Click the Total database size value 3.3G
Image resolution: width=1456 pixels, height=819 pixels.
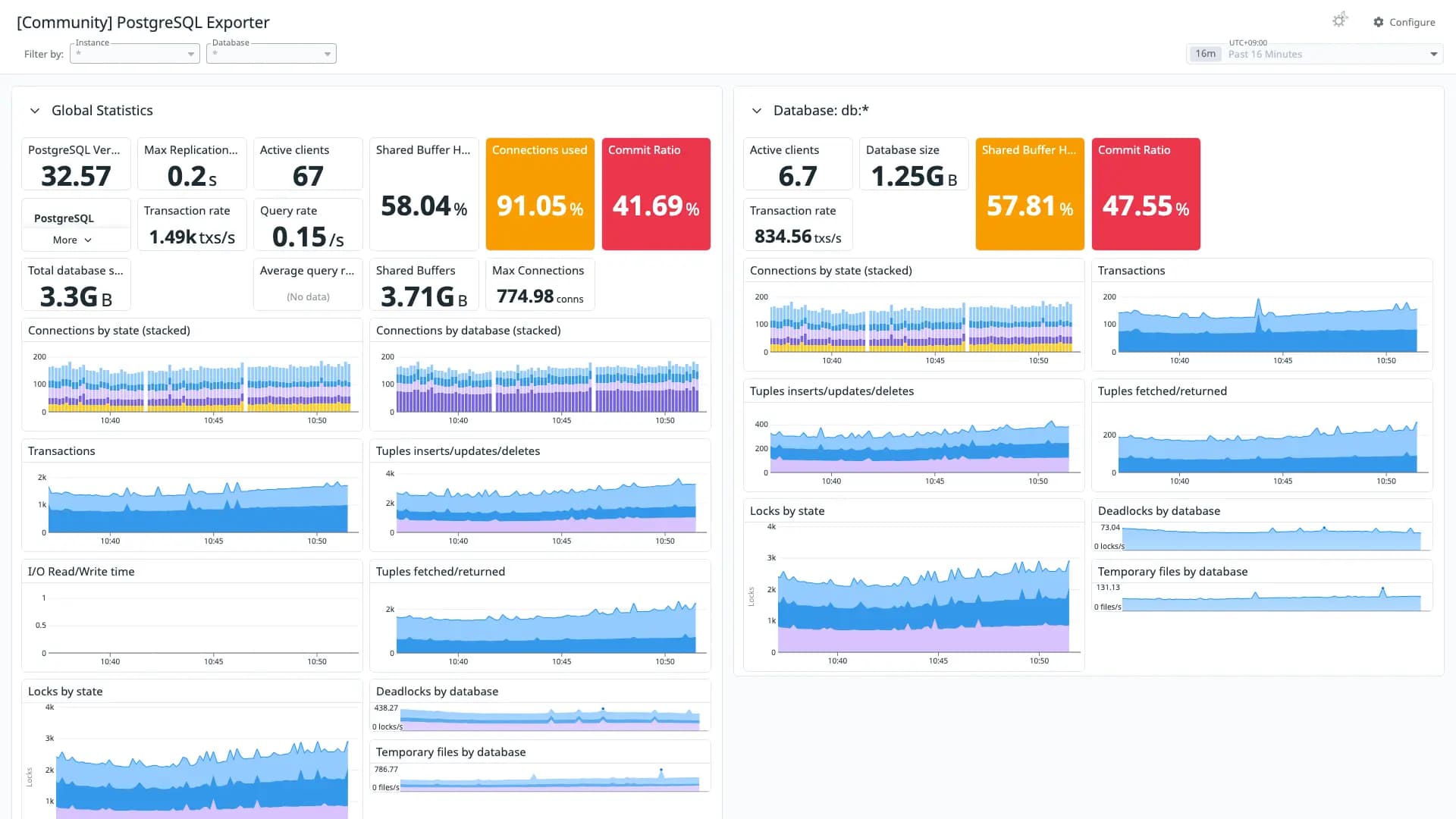coord(76,297)
